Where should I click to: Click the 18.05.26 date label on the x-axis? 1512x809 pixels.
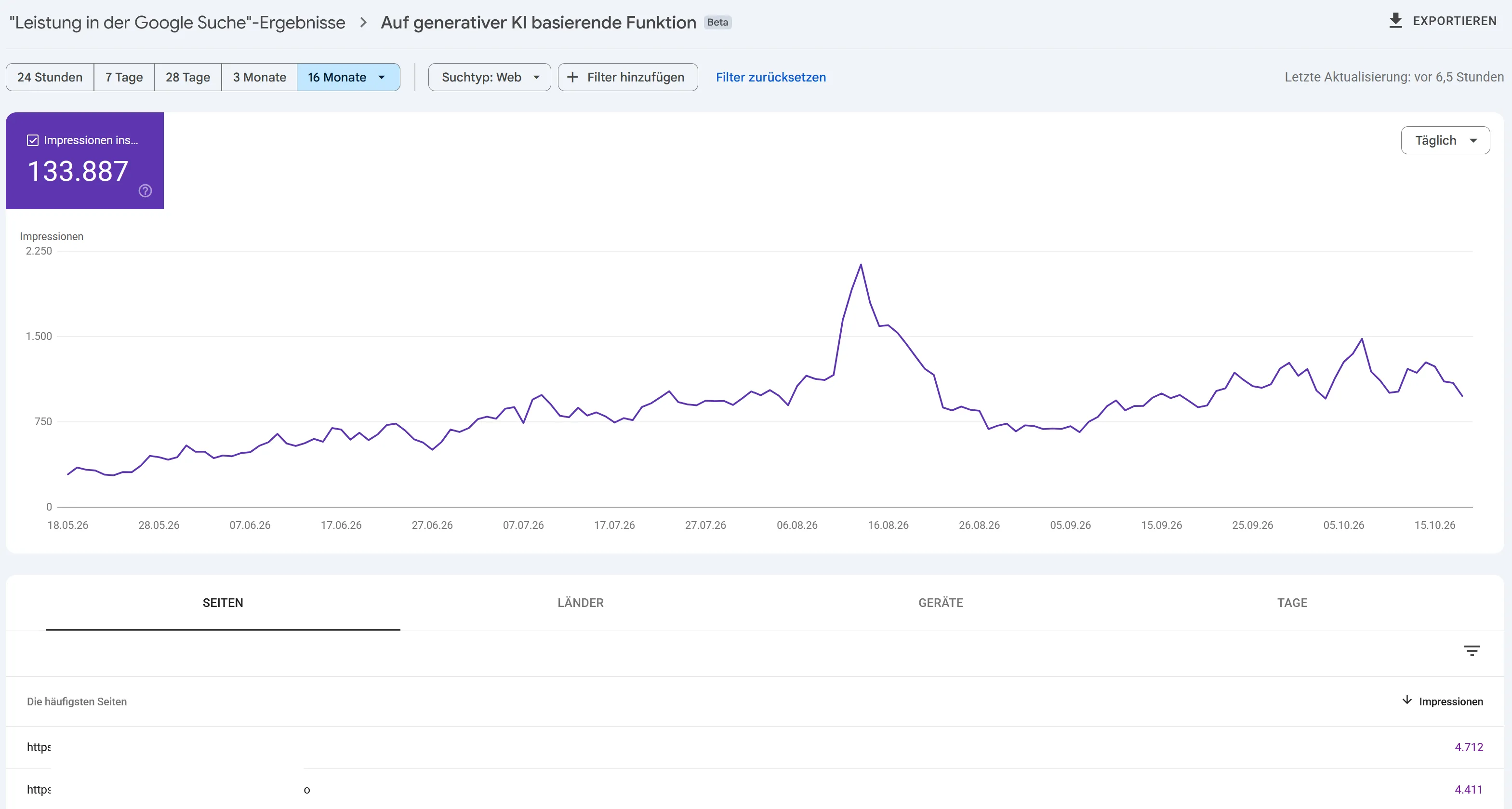[x=67, y=525]
